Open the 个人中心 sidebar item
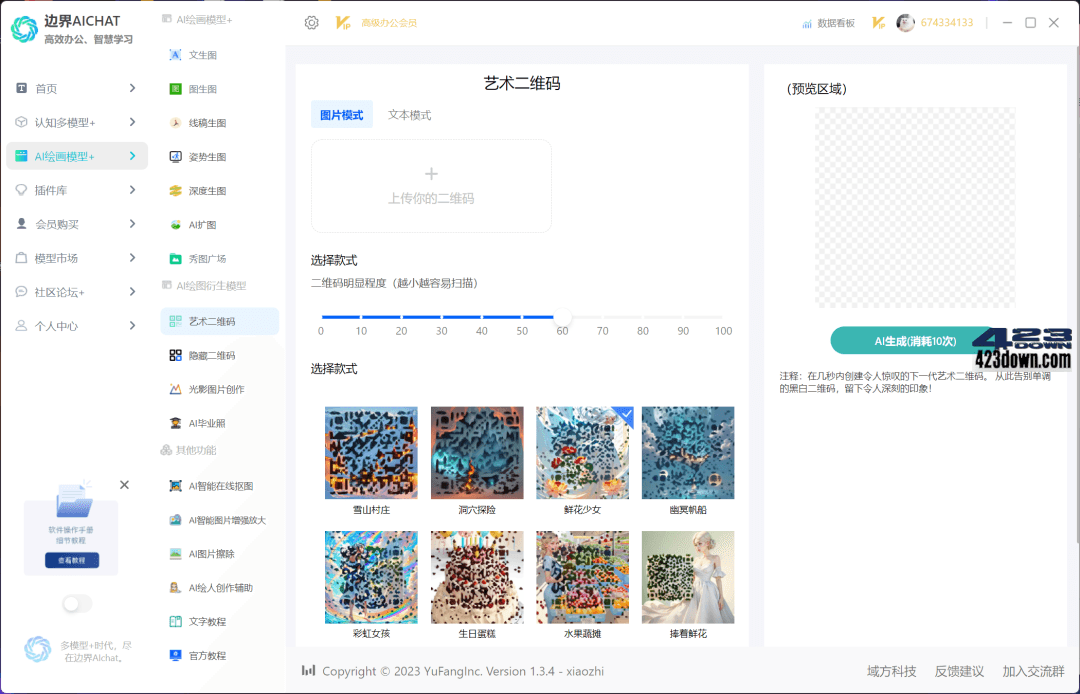The image size is (1080, 694). pyautogui.click(x=76, y=326)
